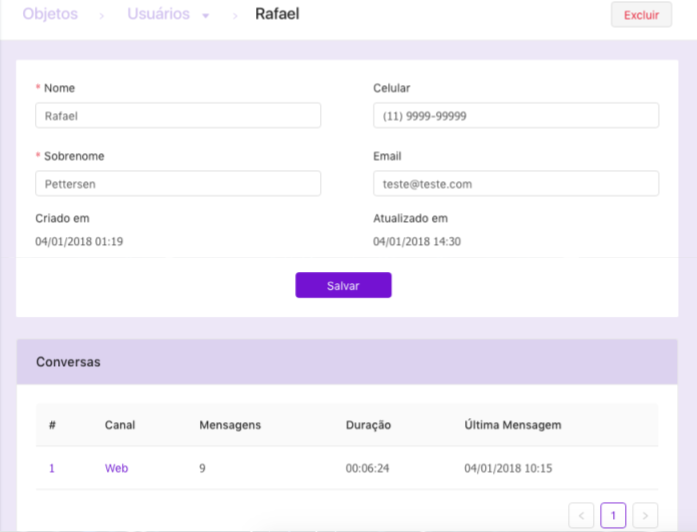The width and height of the screenshot is (697, 532).
Task: Select page 1 in pagination
Action: 613,515
